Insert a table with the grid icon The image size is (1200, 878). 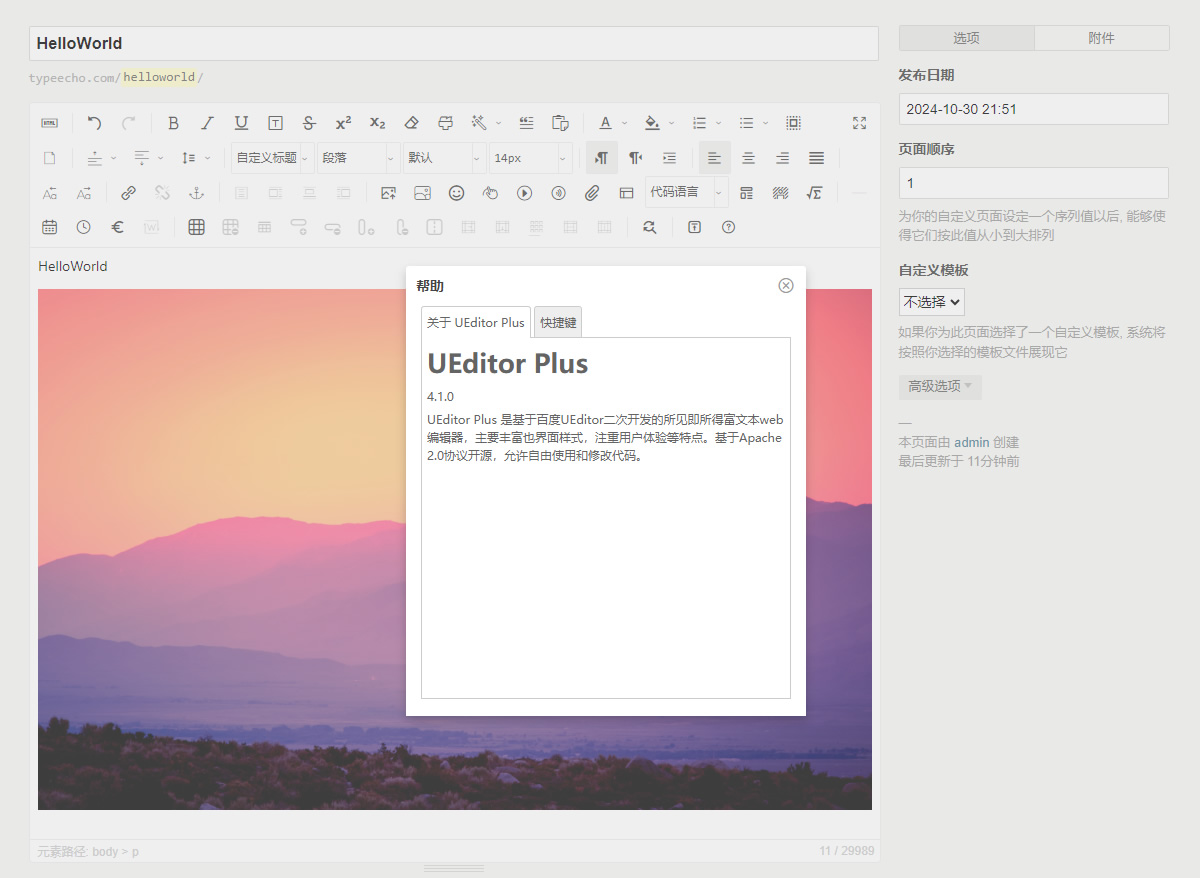pos(196,227)
